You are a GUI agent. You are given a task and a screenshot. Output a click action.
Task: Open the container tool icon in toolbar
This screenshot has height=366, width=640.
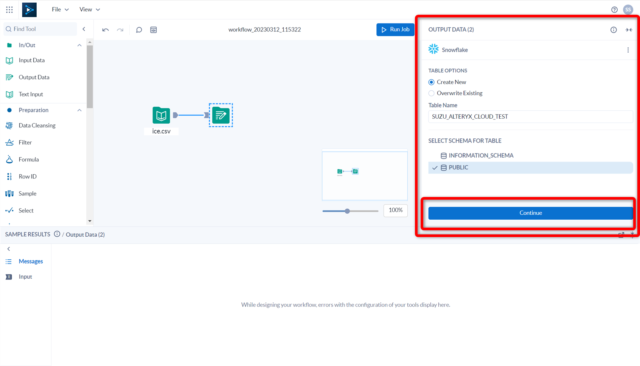[x=153, y=30]
